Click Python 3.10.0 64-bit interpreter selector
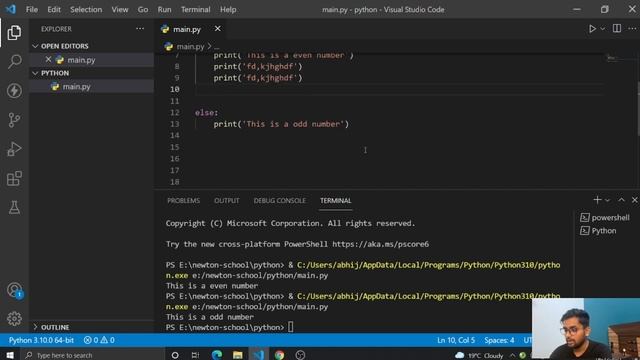The height and width of the screenshot is (360, 640). click(41, 340)
